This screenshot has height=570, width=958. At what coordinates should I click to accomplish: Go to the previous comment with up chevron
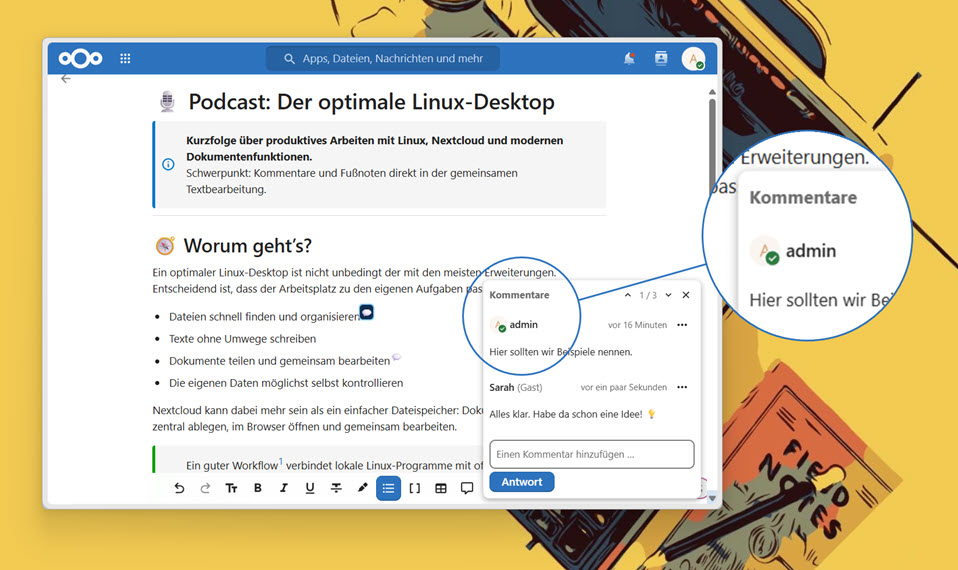pos(627,295)
